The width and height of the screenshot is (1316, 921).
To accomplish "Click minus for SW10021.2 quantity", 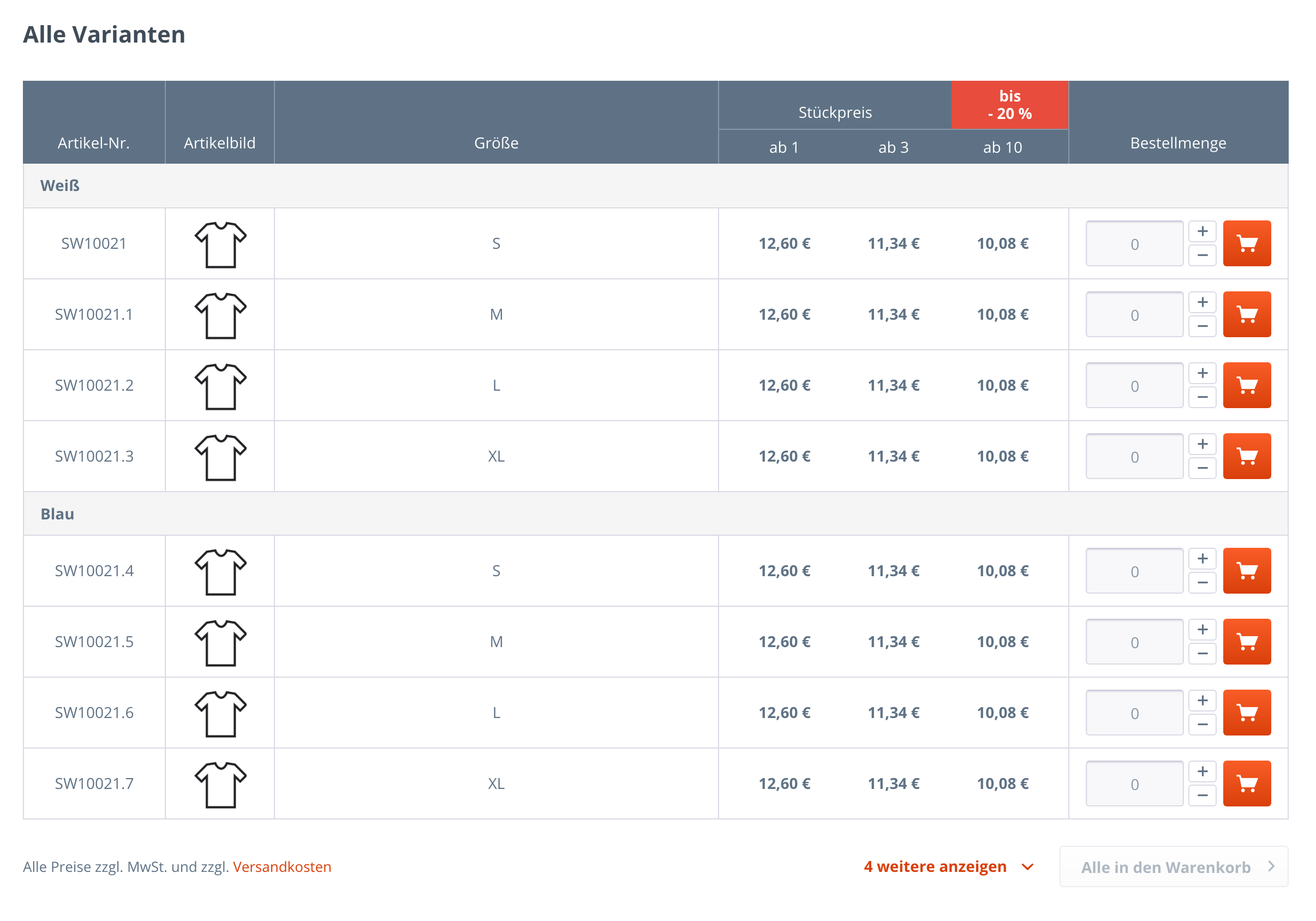I will (1203, 397).
